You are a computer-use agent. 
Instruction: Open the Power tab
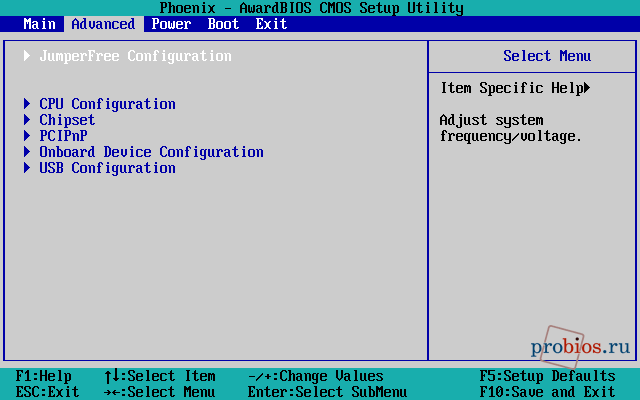[x=171, y=24]
